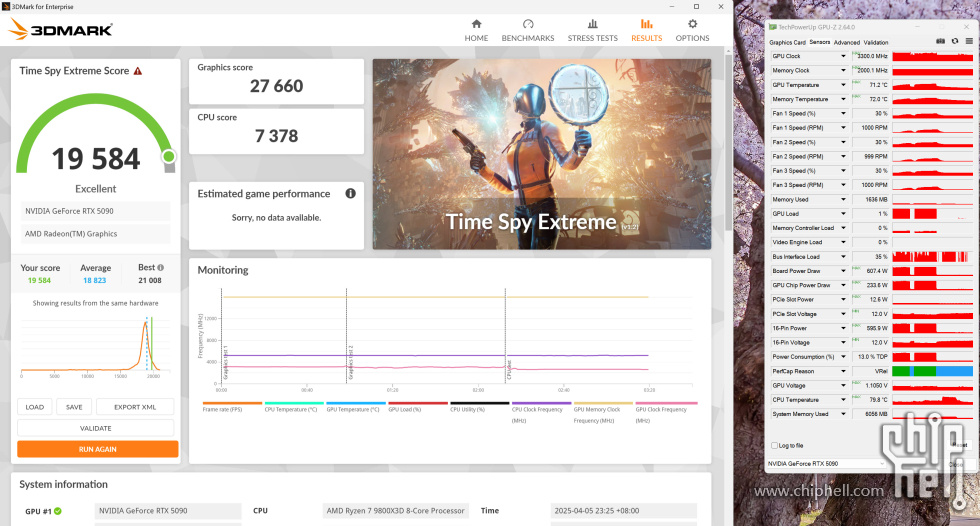
Task: Click the 3DMark results vertical scrollbar
Action: pos(728,144)
